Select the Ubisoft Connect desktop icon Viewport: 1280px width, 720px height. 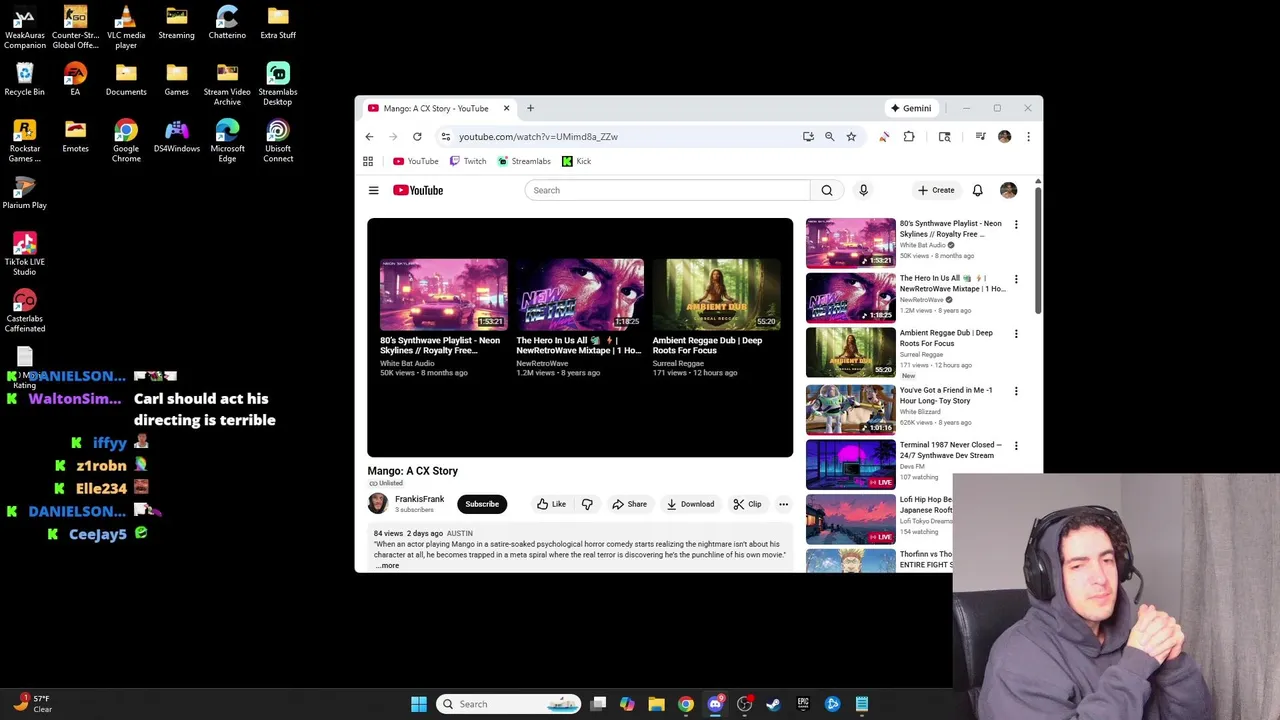[x=278, y=141]
